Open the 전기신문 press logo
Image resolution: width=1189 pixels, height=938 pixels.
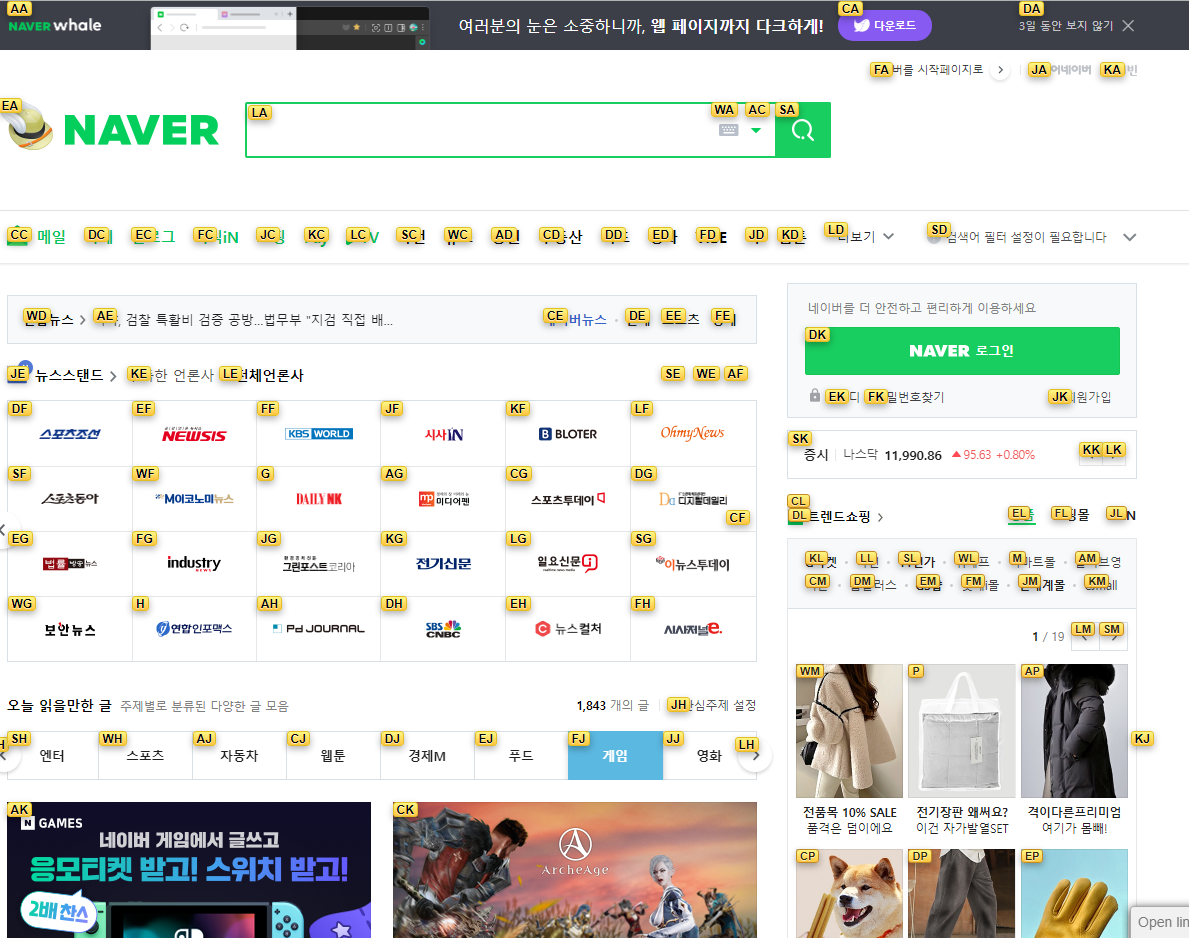point(443,564)
